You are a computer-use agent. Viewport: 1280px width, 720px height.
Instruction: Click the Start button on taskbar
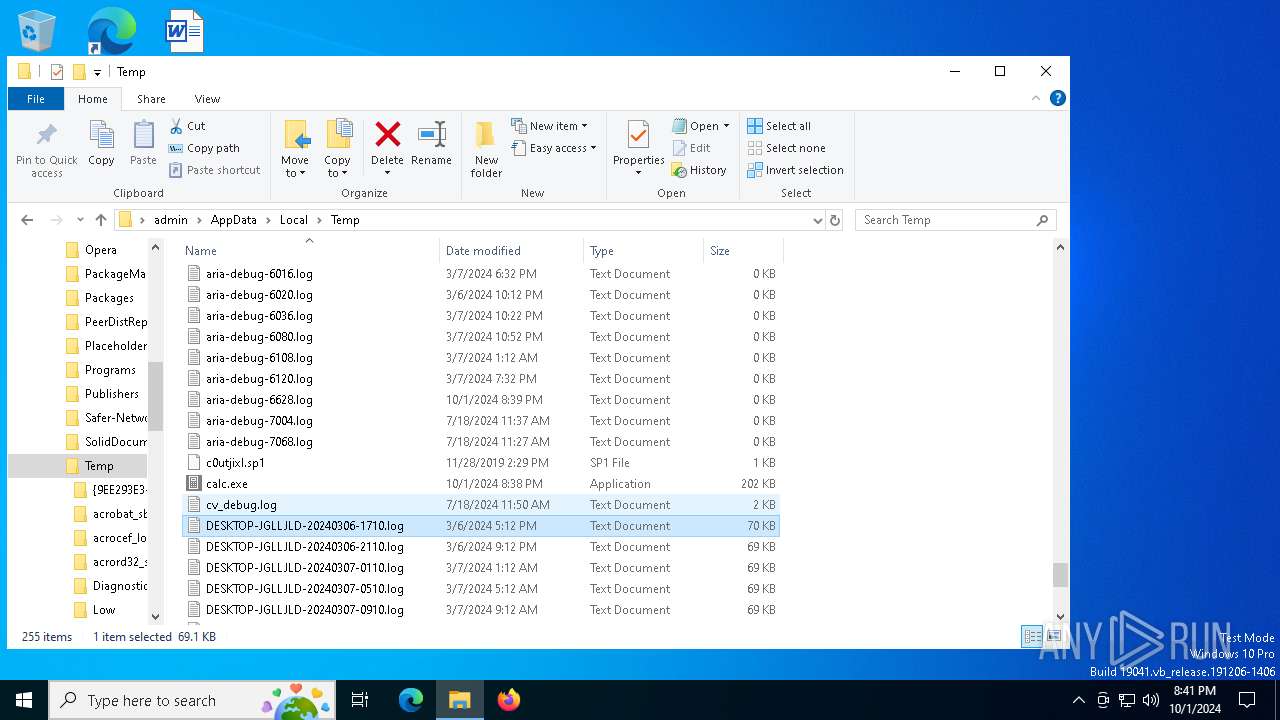click(24, 700)
